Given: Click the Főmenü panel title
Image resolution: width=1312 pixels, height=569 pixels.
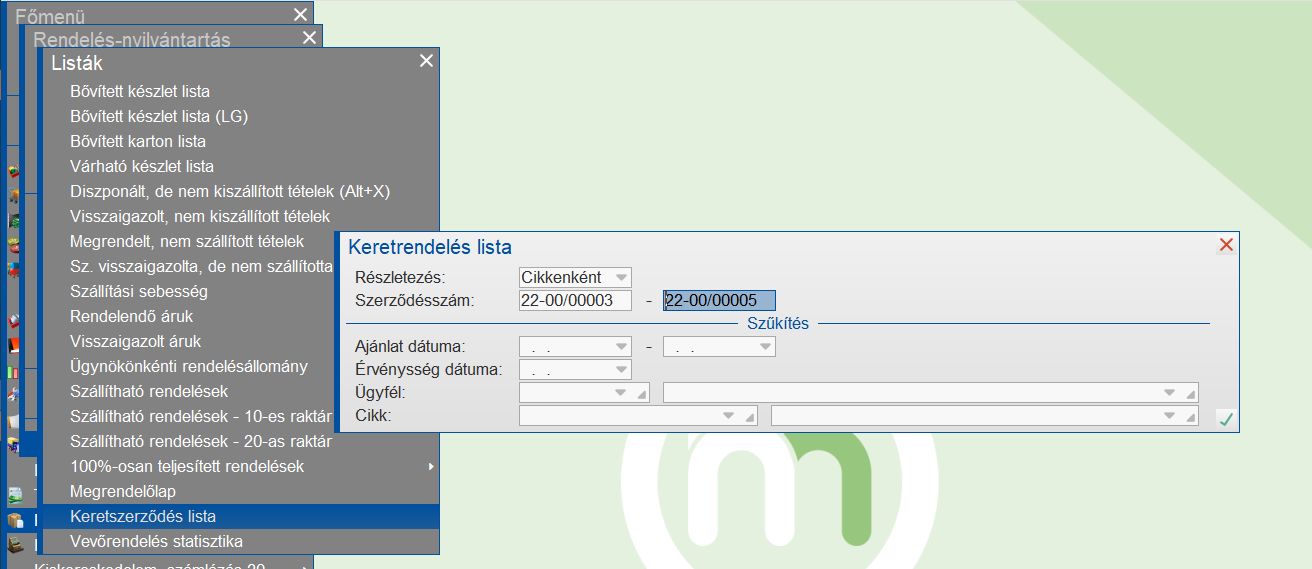Looking at the screenshot, I should pos(50,17).
